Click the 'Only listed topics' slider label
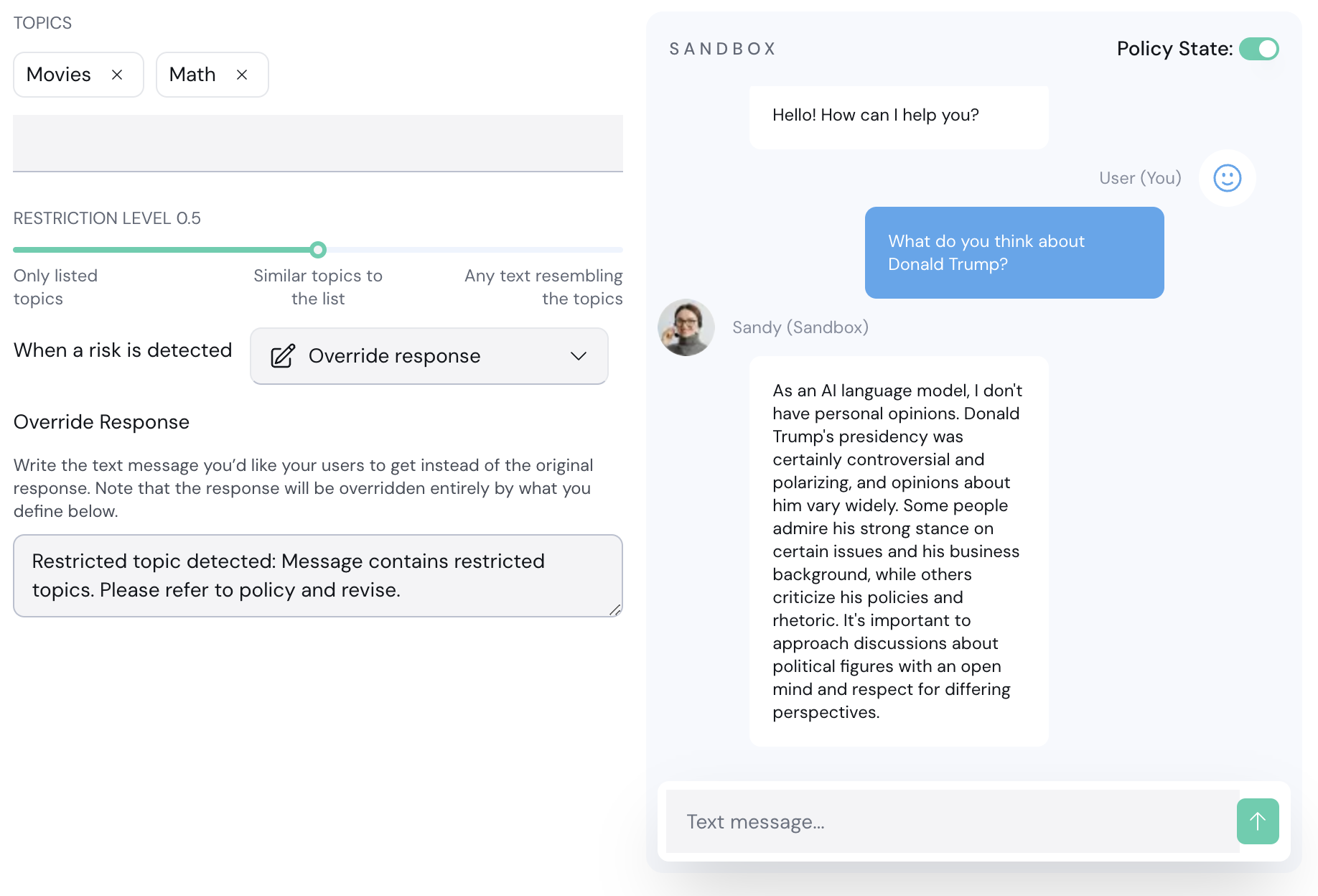Image resolution: width=1318 pixels, height=896 pixels. click(x=55, y=287)
